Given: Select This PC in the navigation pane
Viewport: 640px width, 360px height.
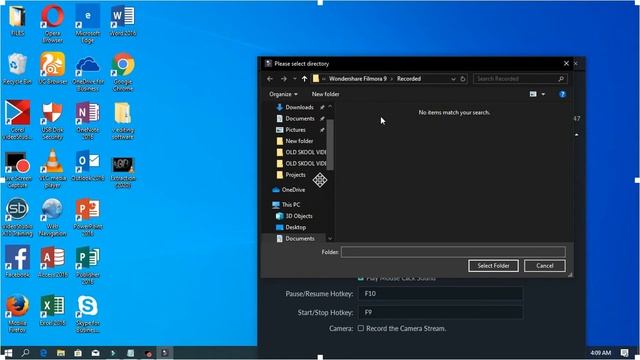Looking at the screenshot, I should pos(291,205).
